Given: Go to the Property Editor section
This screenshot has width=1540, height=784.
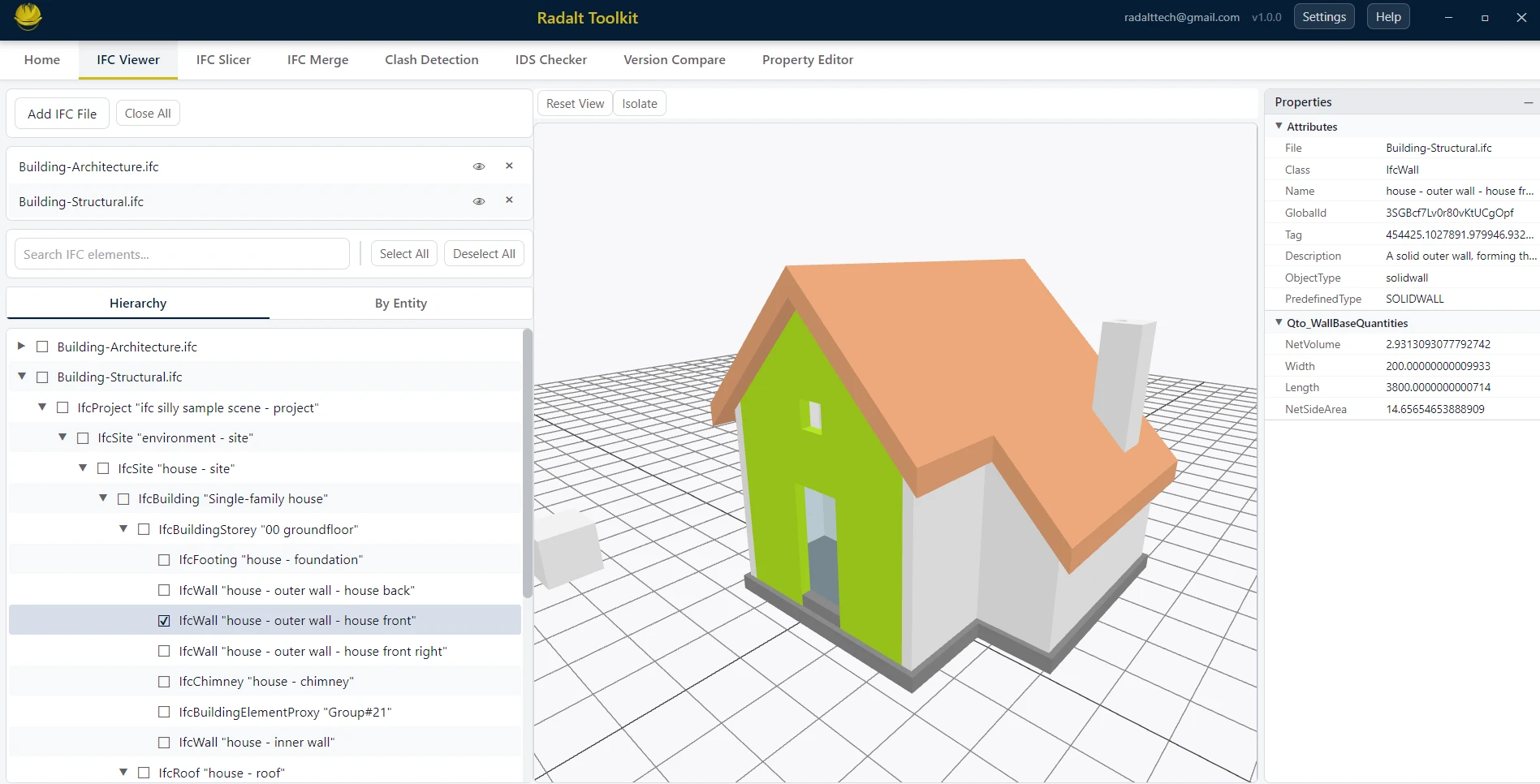Looking at the screenshot, I should point(807,59).
